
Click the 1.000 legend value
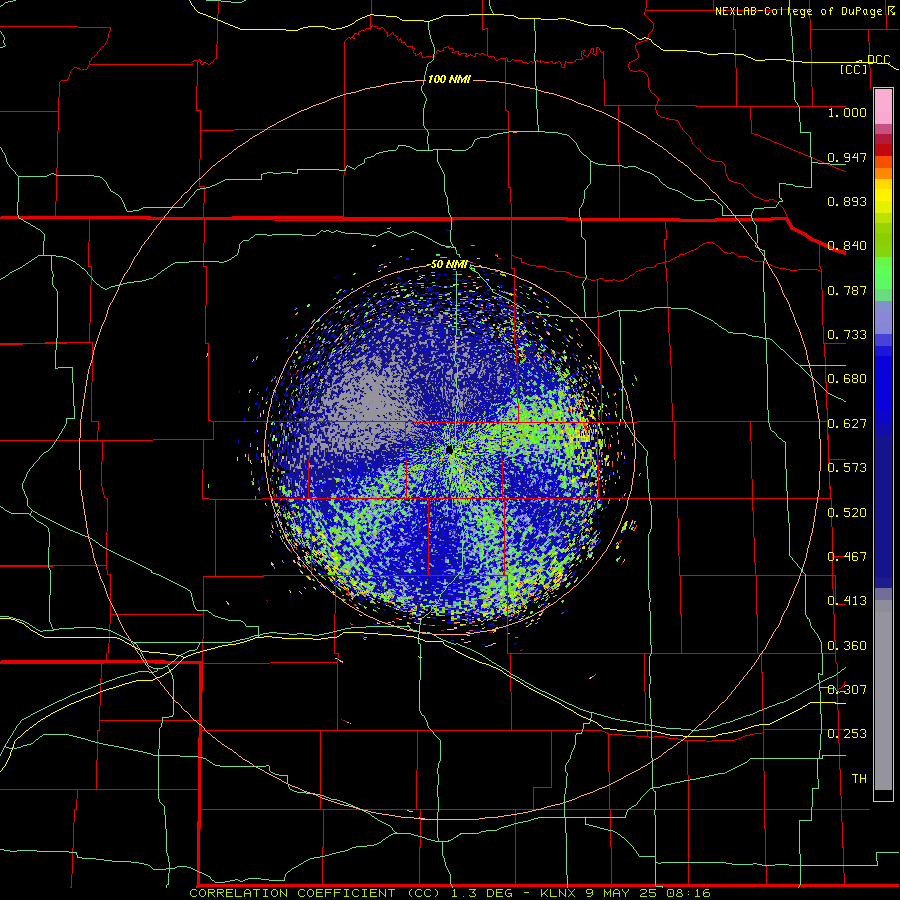point(847,112)
